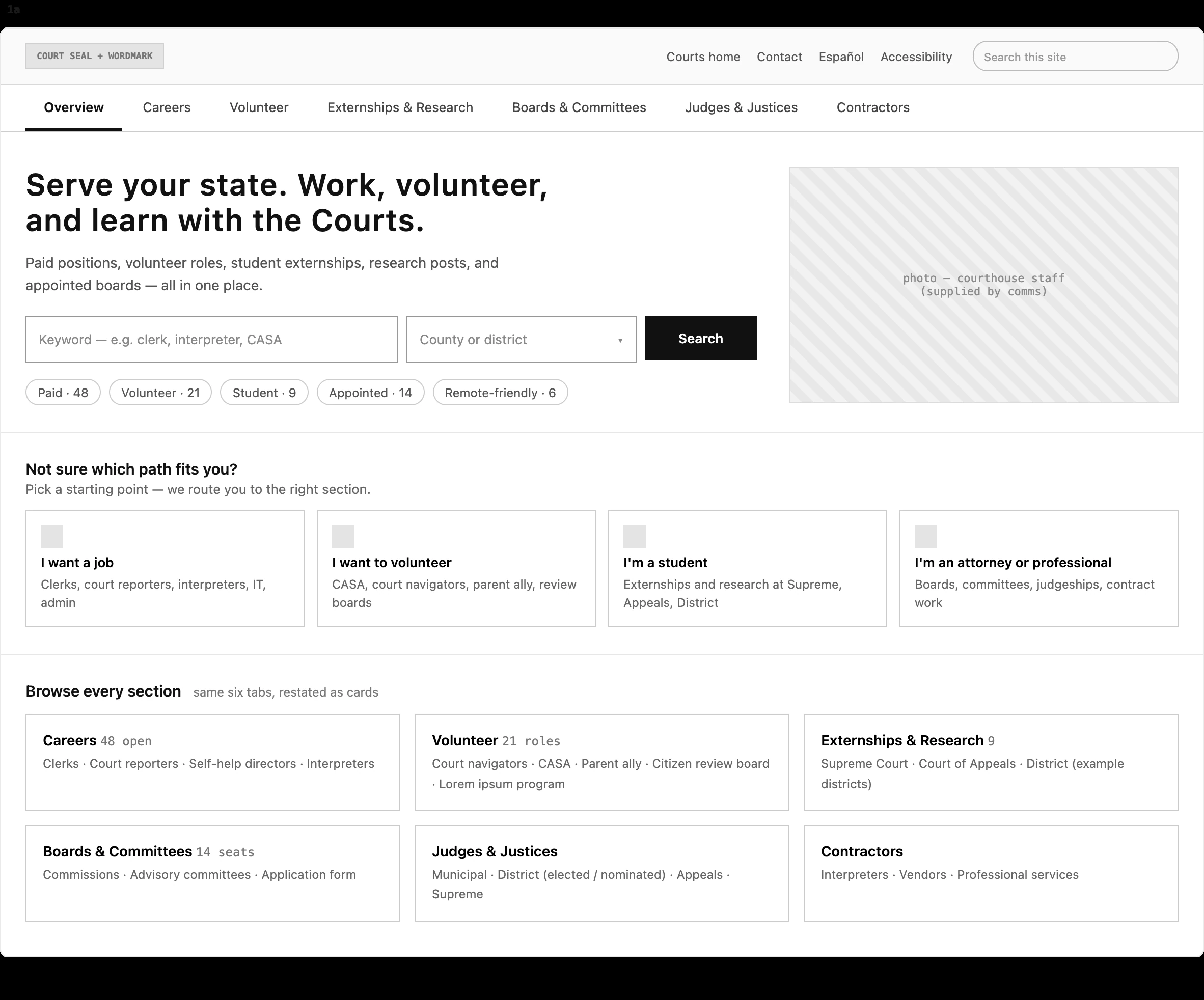
Task: Switch to the Contractors tab
Action: 873,108
